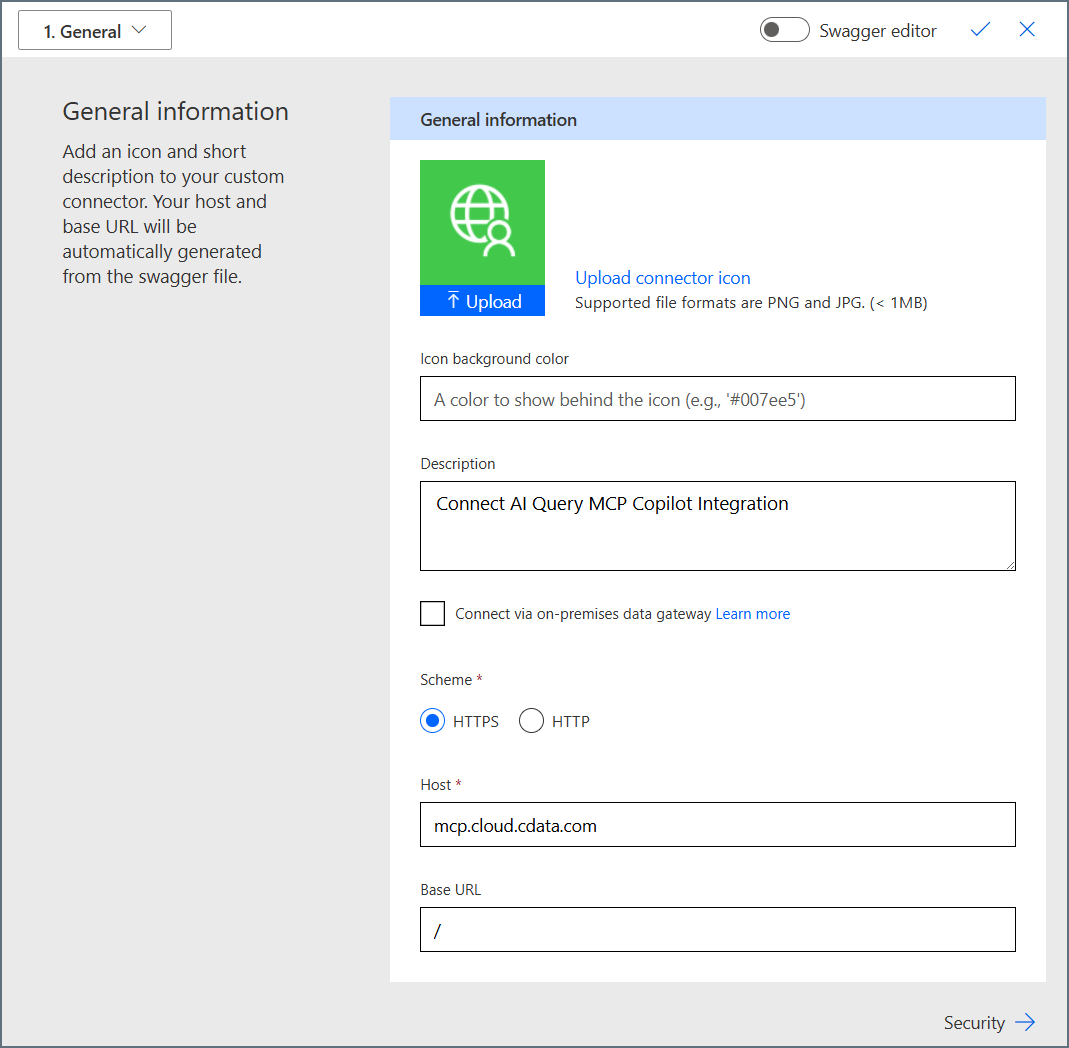
Task: Toggle the Swagger editor switch
Action: coord(784,30)
